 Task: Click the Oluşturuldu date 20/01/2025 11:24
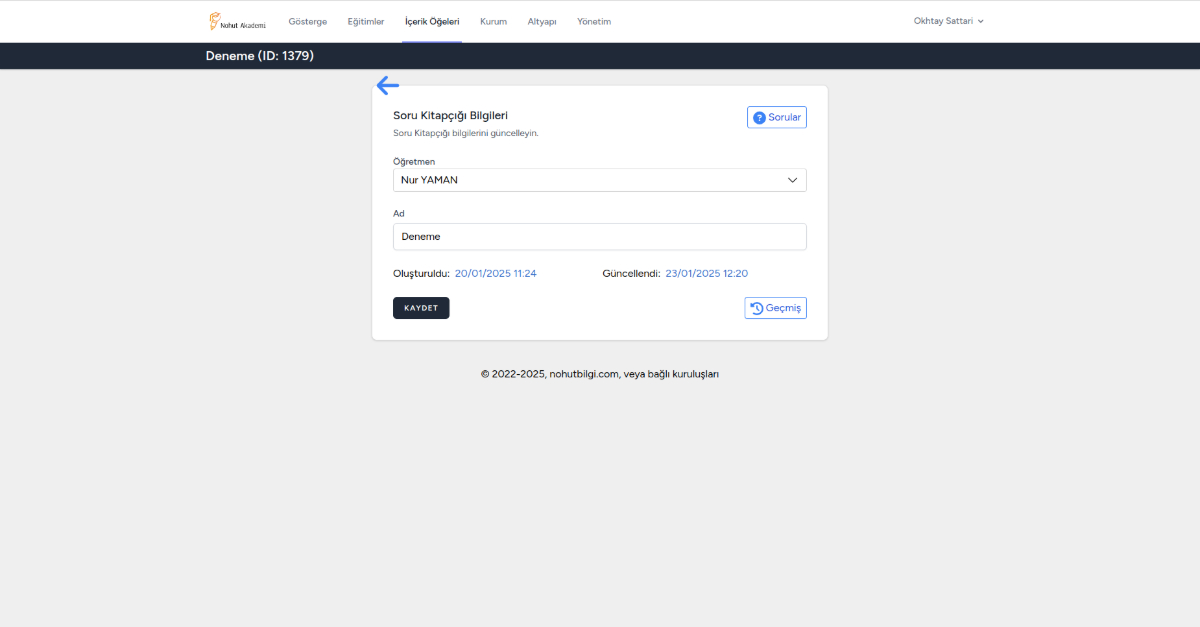[495, 273]
